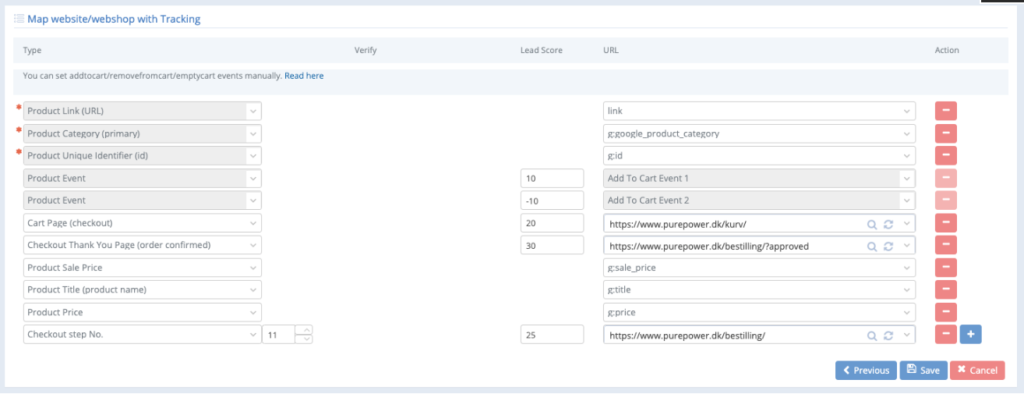This screenshot has width=1024, height=394.
Task: Click refresh icon in the kurv URL field
Action: click(x=888, y=224)
